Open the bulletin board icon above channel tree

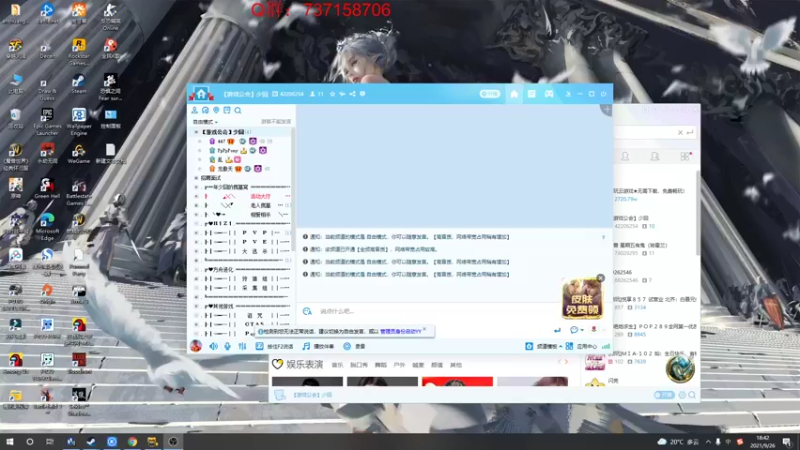click(x=227, y=110)
